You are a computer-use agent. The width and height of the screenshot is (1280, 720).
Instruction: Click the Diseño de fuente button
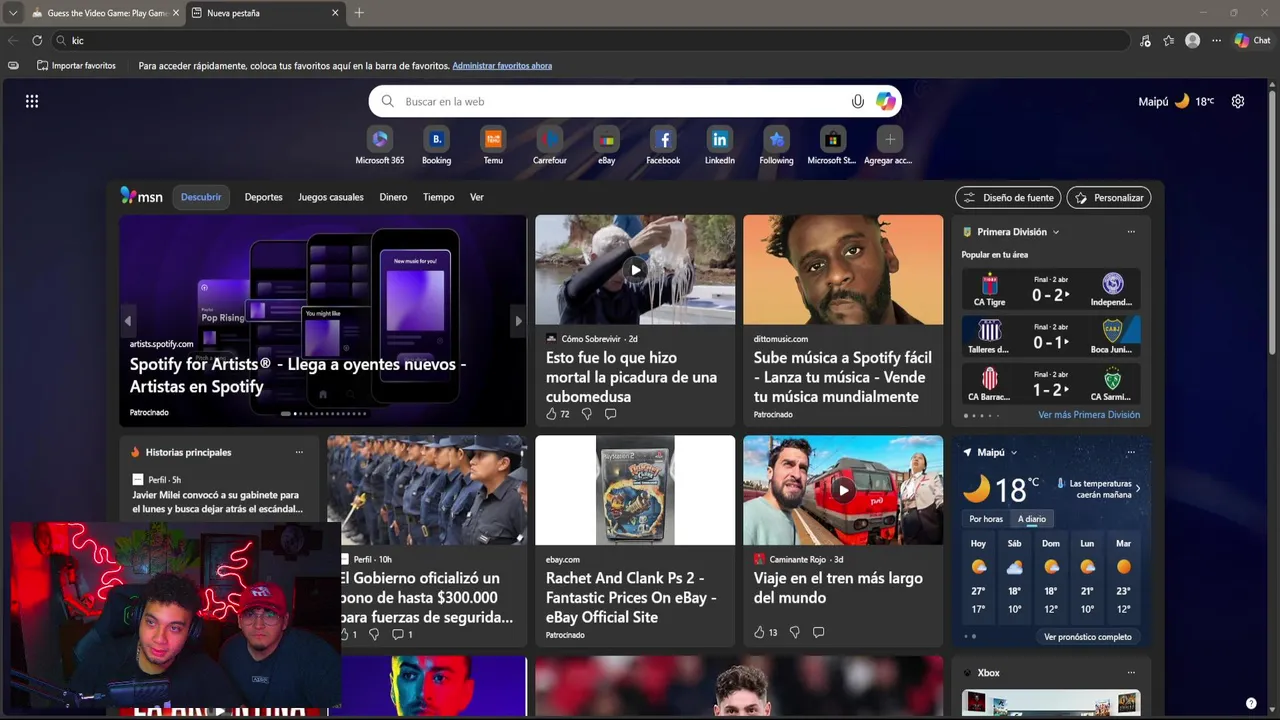[1008, 198]
